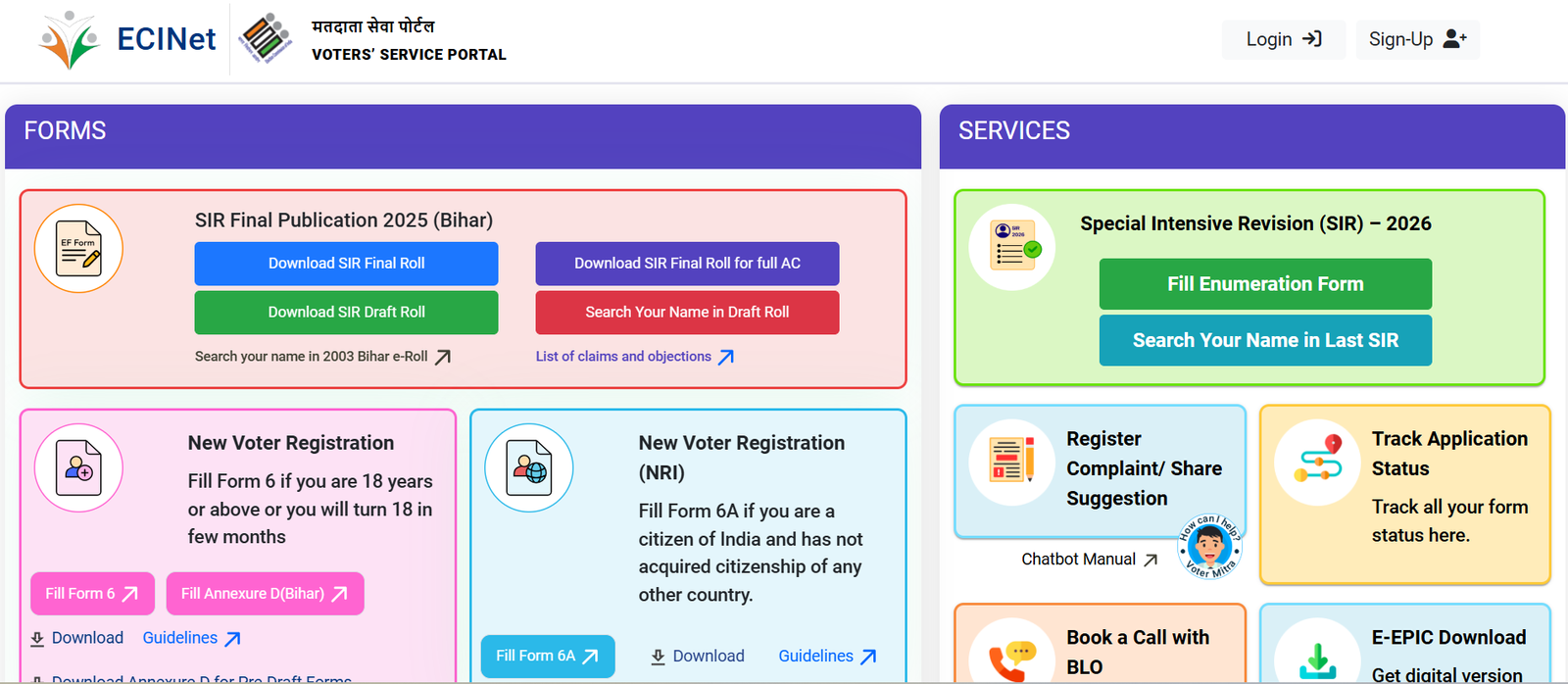Download the SIR Final Roll
The height and width of the screenshot is (684, 1568).
click(x=346, y=263)
